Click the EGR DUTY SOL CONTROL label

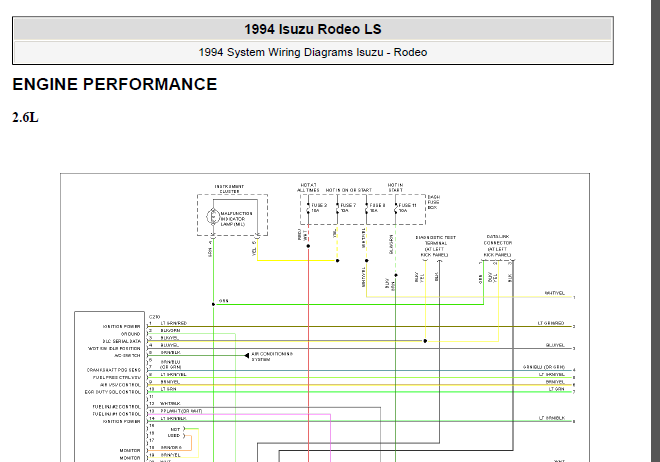pyautogui.click(x=113, y=392)
